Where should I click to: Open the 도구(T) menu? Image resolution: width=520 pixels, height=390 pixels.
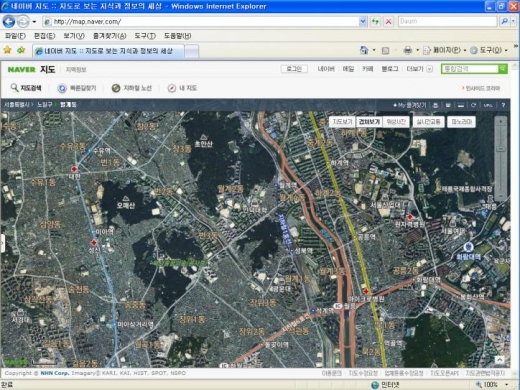pos(145,36)
